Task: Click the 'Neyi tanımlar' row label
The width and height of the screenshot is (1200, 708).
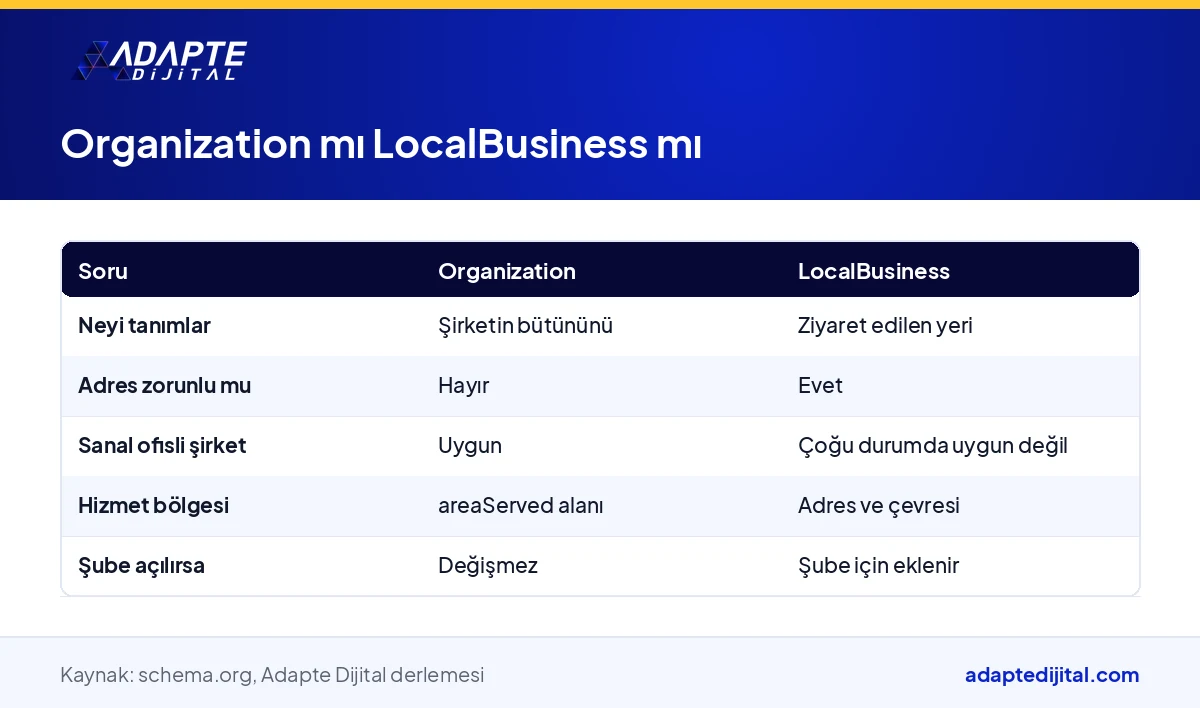Action: tap(144, 325)
